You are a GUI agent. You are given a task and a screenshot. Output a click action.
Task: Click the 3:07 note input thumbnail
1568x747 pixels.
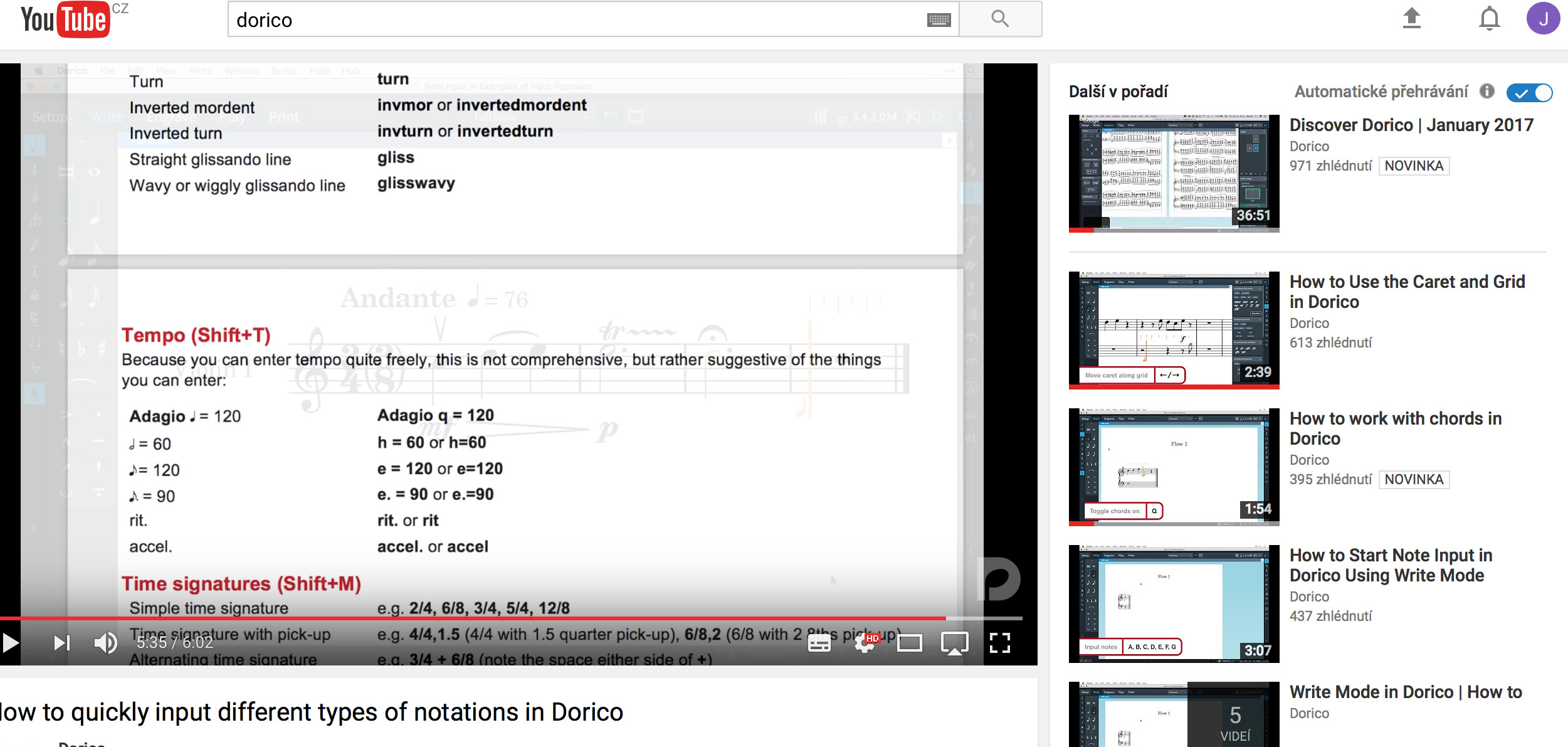[x=1174, y=603]
